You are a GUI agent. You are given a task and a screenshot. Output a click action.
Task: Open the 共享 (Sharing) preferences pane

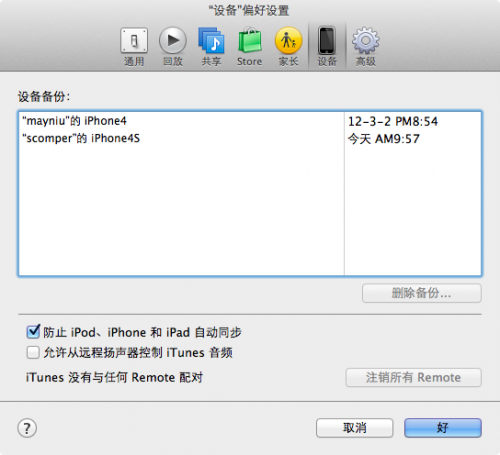tap(211, 47)
